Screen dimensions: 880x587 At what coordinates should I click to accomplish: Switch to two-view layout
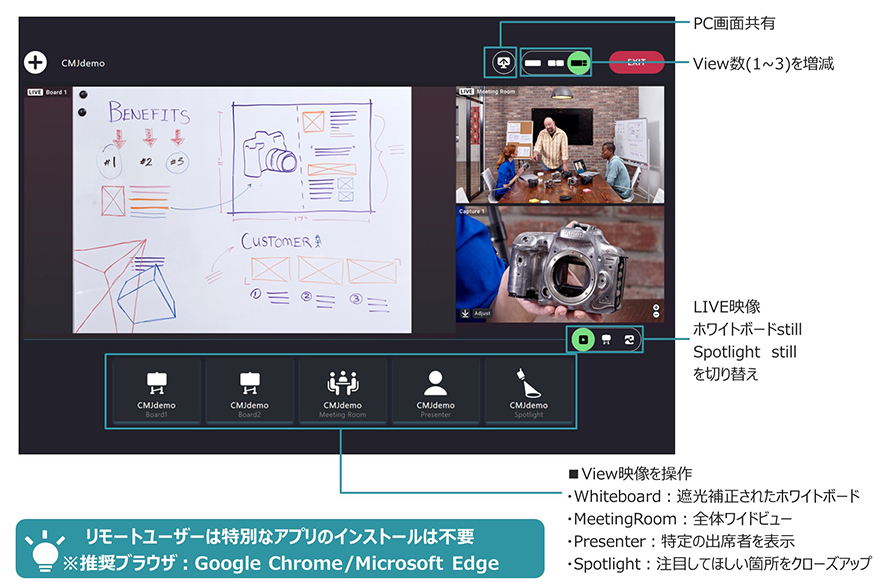555,63
